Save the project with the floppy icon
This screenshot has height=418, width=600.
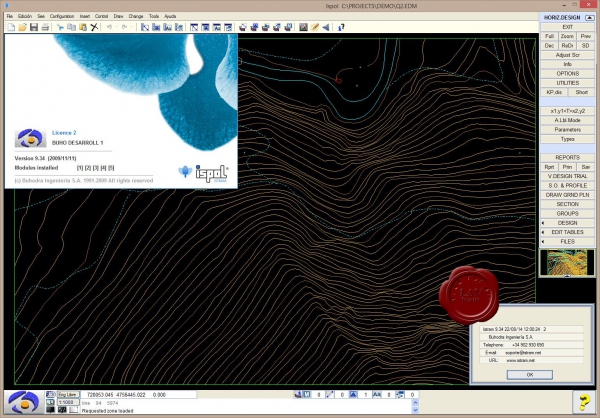pyautogui.click(x=34, y=27)
